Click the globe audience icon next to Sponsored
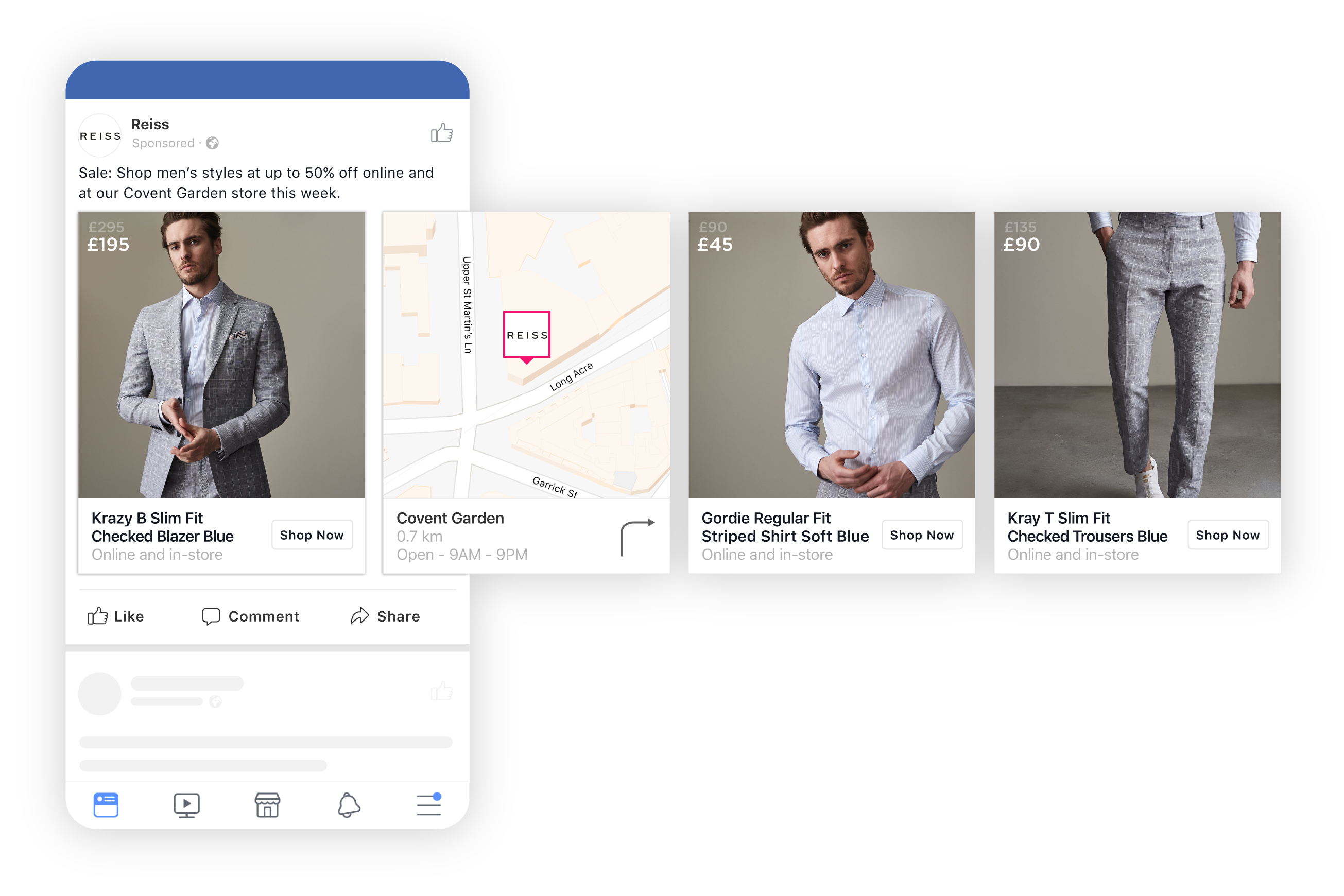The width and height of the screenshot is (1344, 896). [x=213, y=143]
